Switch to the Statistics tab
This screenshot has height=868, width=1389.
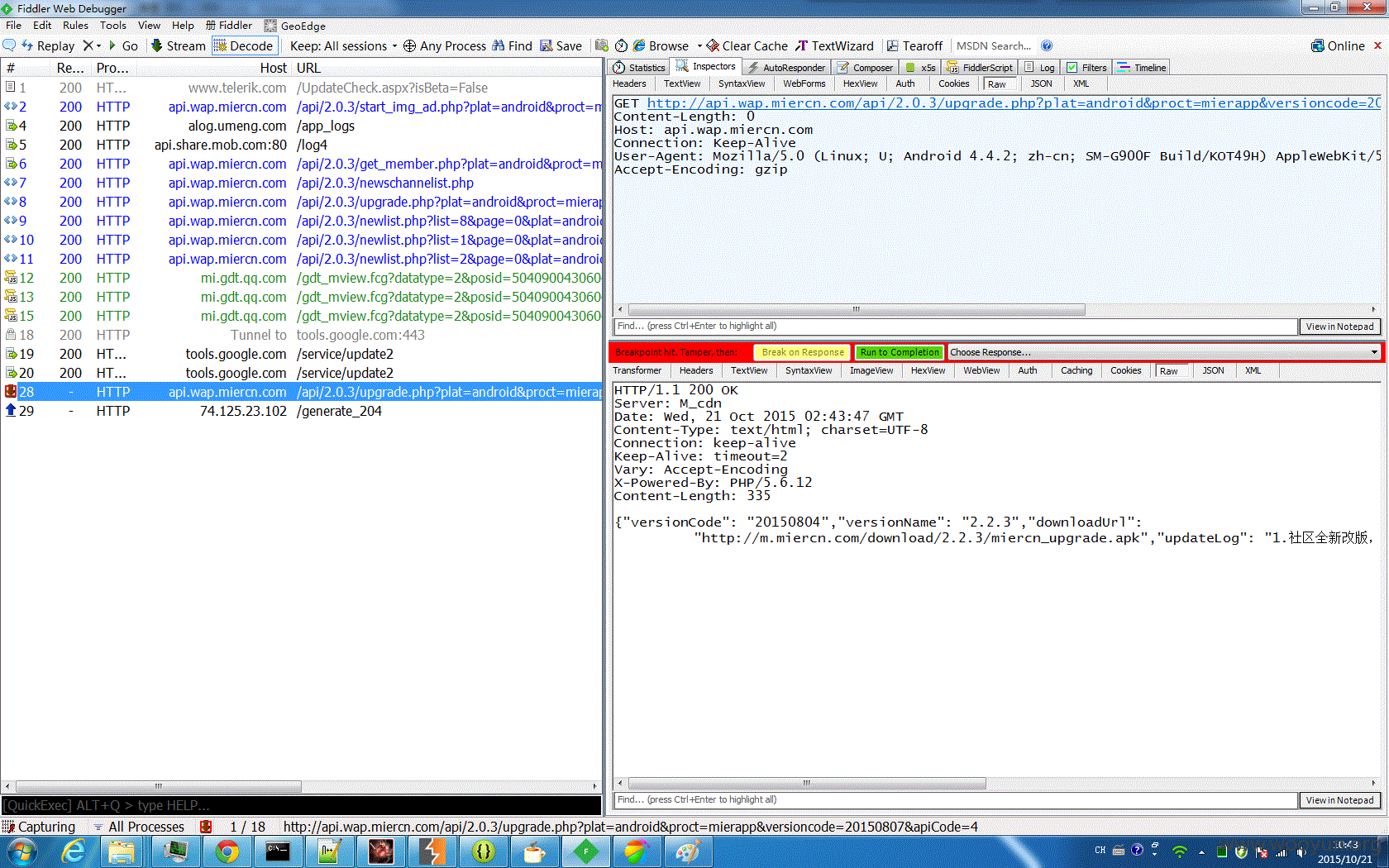click(638, 68)
